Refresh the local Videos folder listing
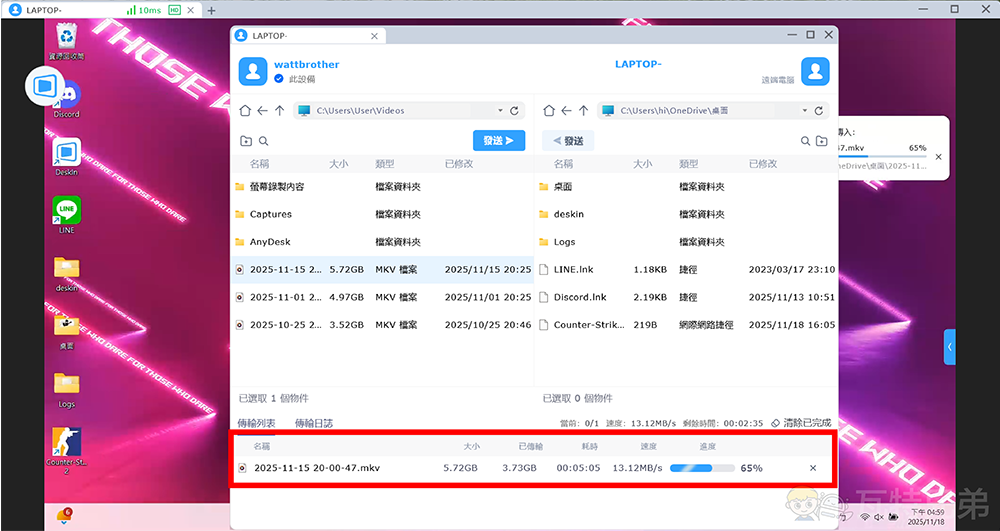The image size is (1000, 531). 514,111
